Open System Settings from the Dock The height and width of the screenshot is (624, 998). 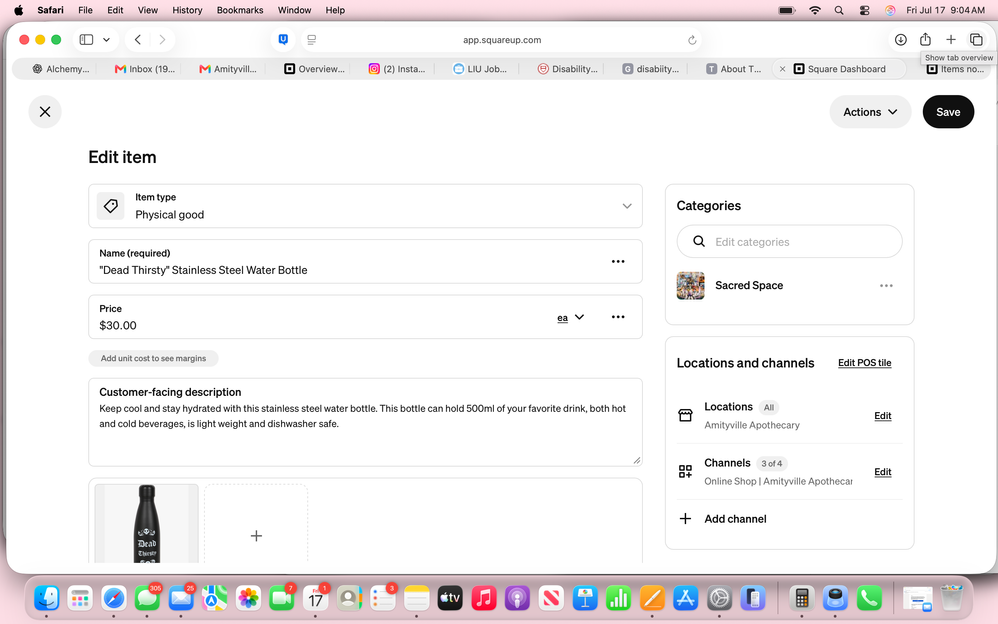click(x=719, y=599)
